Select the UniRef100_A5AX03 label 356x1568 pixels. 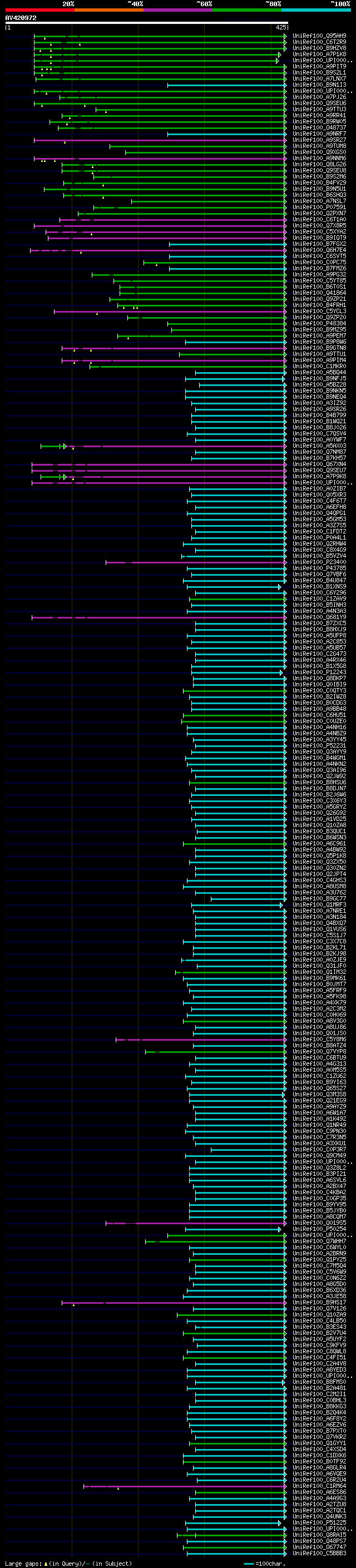tap(319, 446)
